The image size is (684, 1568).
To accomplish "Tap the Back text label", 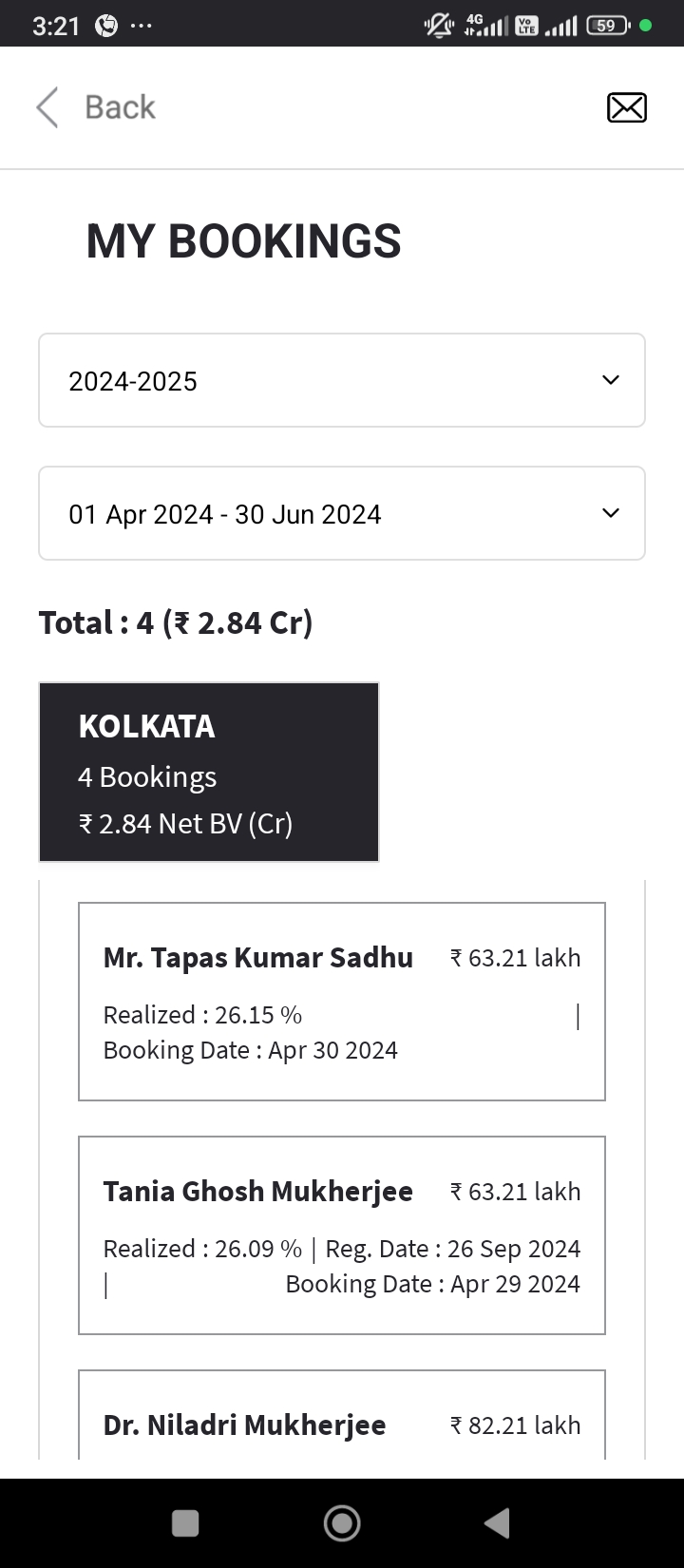I will [x=120, y=107].
